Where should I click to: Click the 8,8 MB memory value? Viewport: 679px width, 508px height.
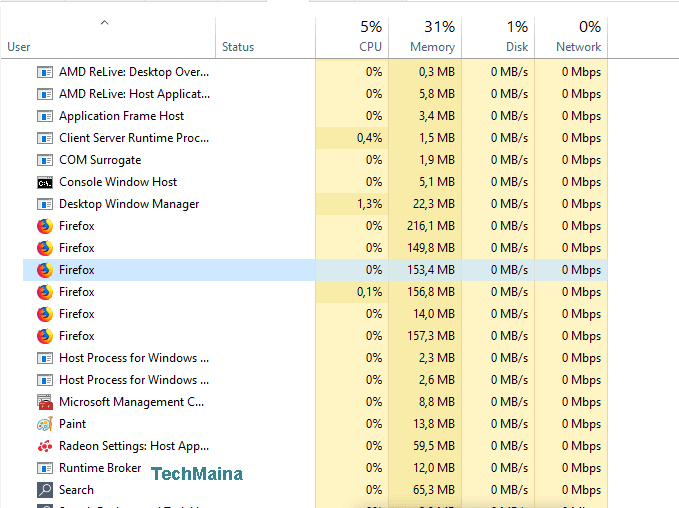click(437, 402)
